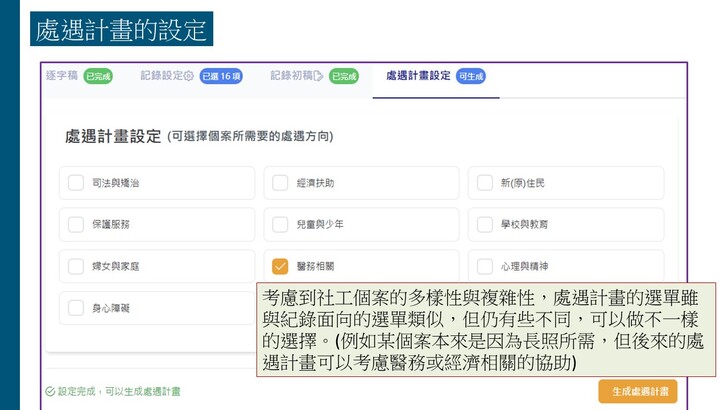Viewport: 728px width, 410px height.
Task: Check the 婦女與家庭 checkbox
Action: [x=76, y=266]
